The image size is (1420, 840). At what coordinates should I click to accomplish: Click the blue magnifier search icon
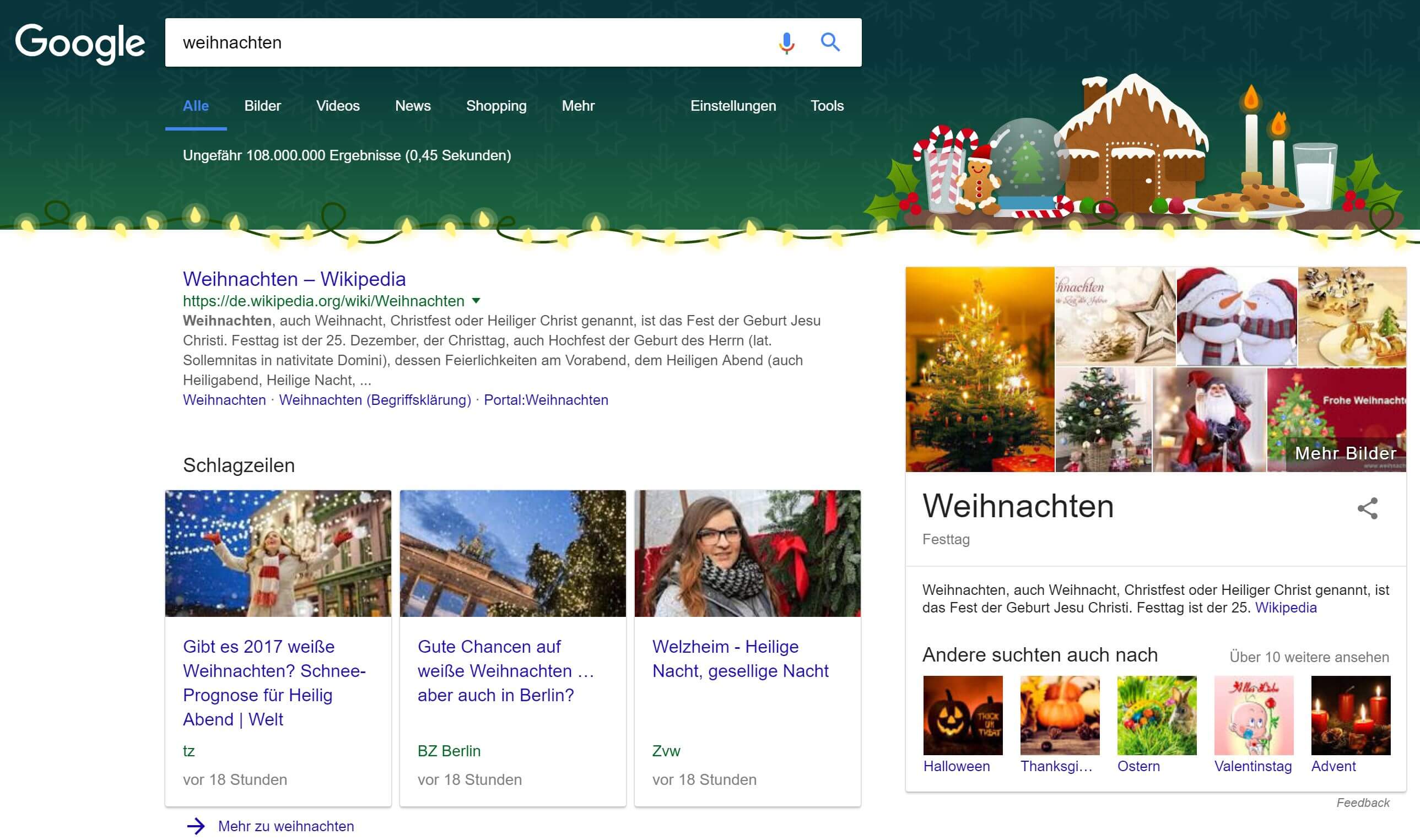[x=830, y=42]
